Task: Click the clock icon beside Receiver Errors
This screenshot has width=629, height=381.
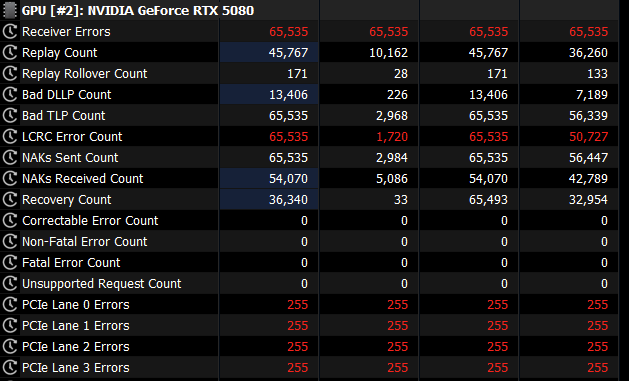Action: [10, 31]
